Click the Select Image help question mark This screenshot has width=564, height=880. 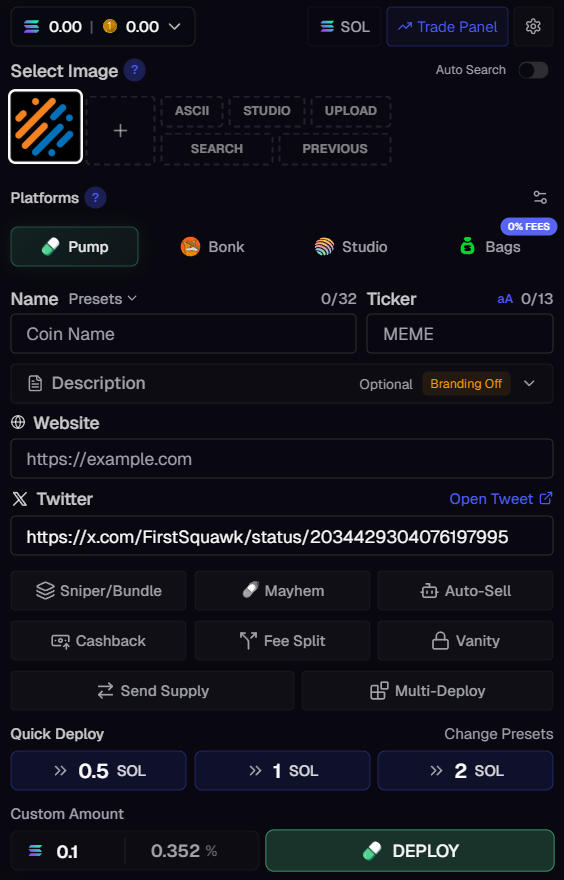134,70
